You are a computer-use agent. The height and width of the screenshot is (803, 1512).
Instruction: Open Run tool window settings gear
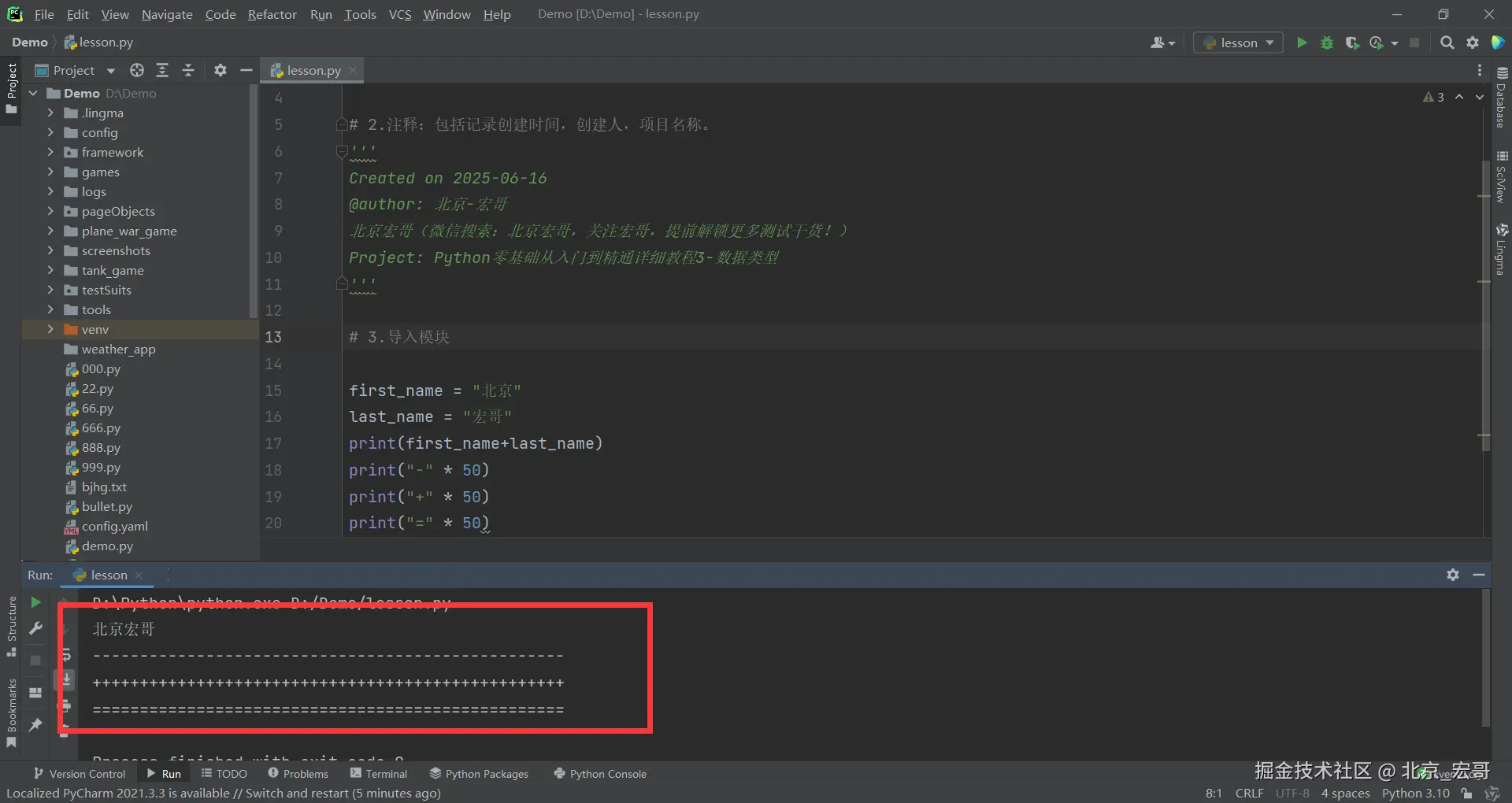click(x=1453, y=575)
